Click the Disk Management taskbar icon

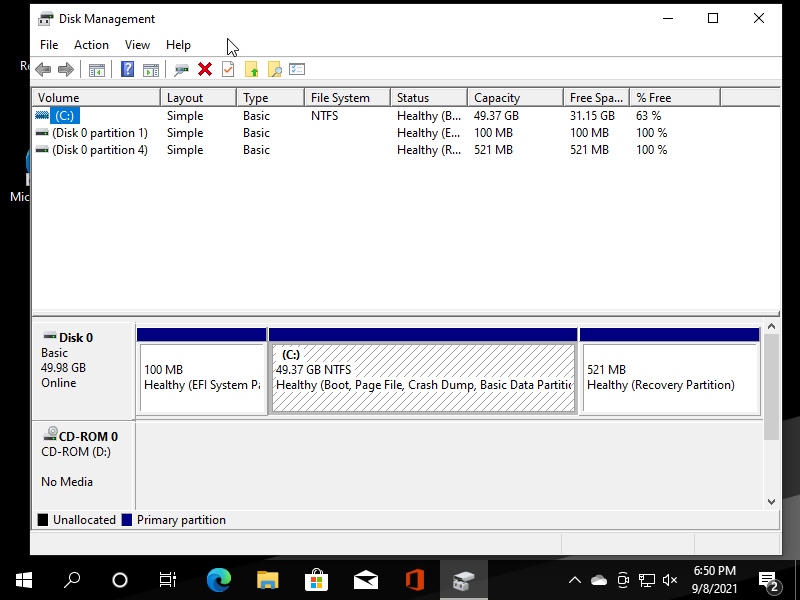(464, 580)
